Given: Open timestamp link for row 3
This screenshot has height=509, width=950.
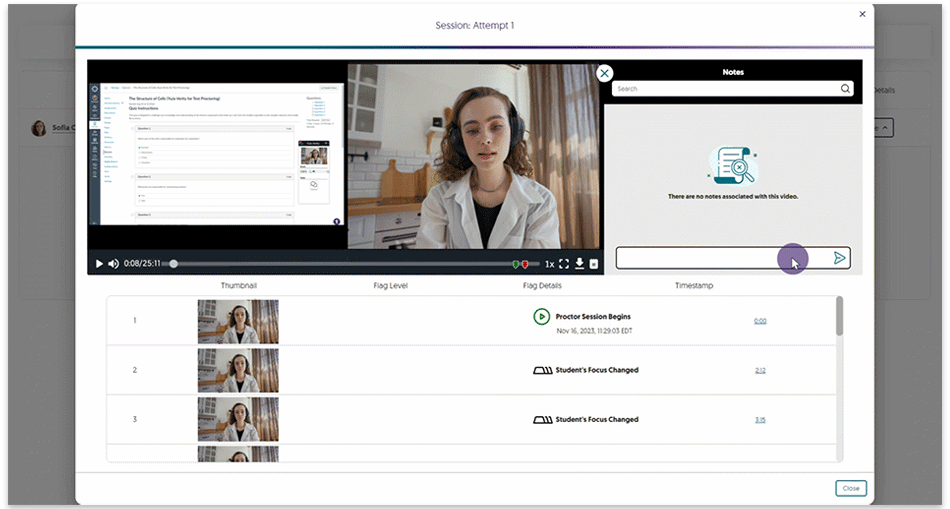Looking at the screenshot, I should 760,420.
